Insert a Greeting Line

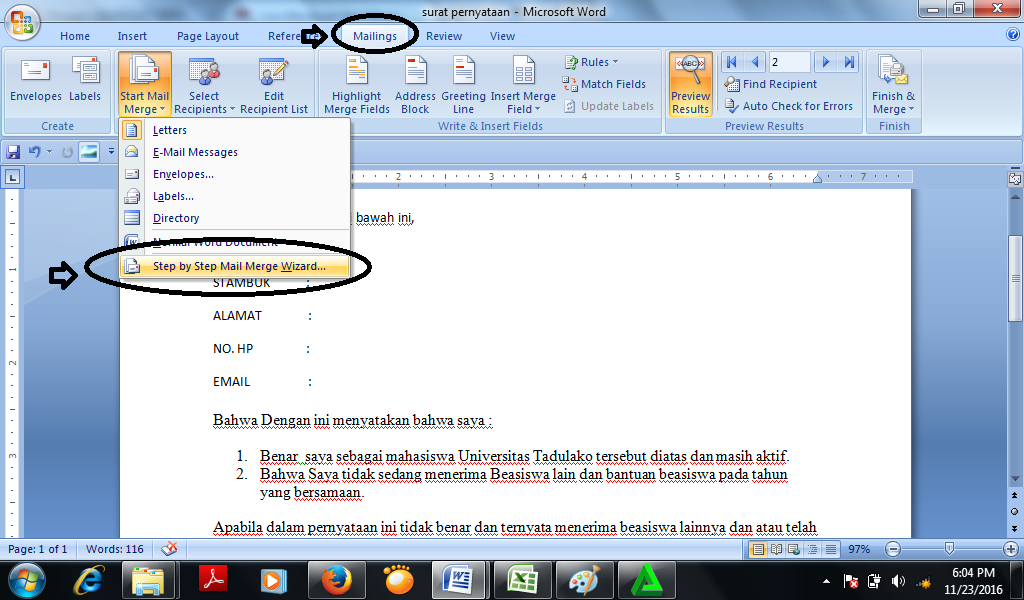click(464, 86)
